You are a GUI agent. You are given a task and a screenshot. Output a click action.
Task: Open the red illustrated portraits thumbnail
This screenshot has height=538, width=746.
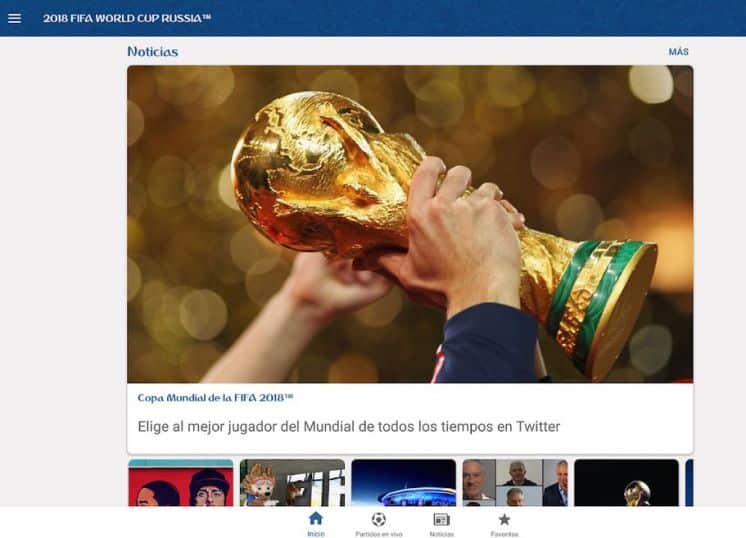(x=181, y=482)
